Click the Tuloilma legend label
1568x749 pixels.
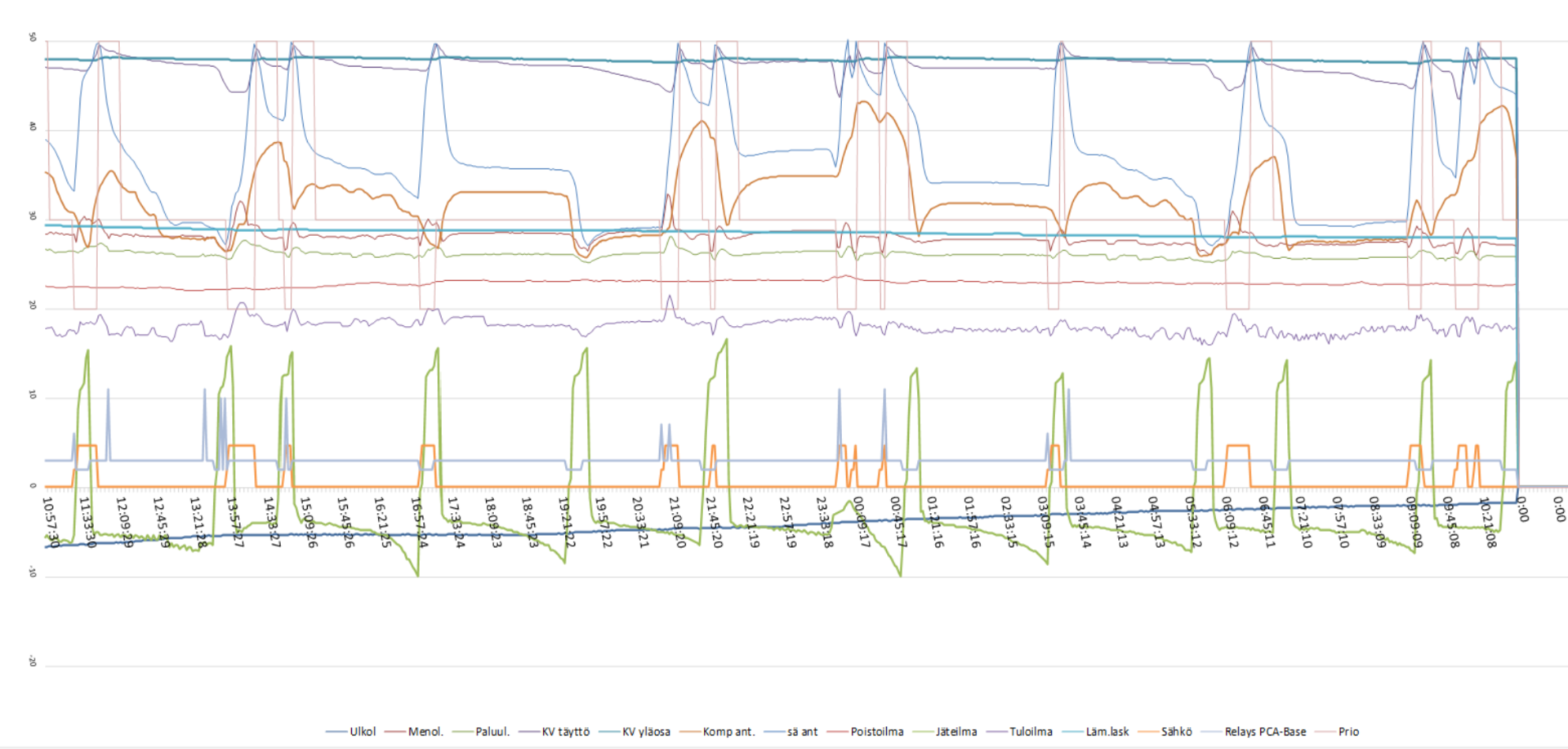click(1031, 732)
